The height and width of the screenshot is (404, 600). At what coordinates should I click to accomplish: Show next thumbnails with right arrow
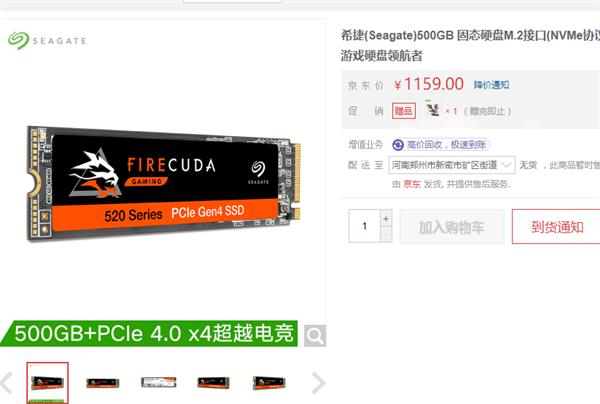click(x=318, y=383)
